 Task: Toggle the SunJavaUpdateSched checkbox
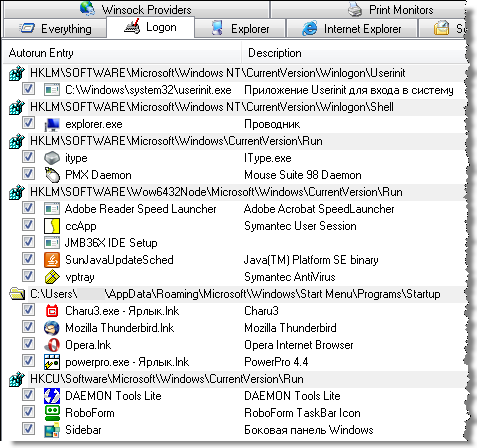pyautogui.click(x=28, y=259)
